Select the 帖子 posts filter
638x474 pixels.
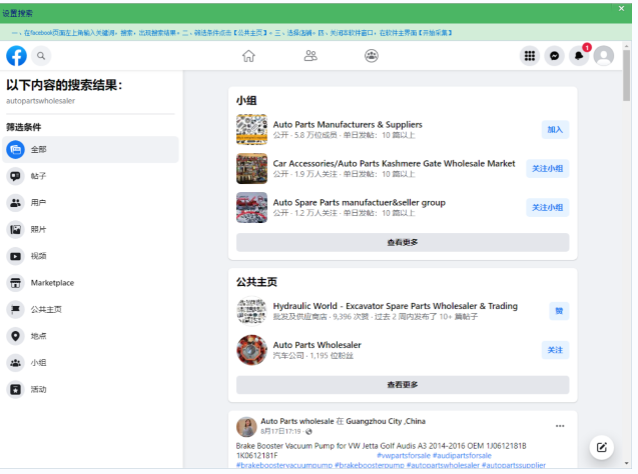90,176
